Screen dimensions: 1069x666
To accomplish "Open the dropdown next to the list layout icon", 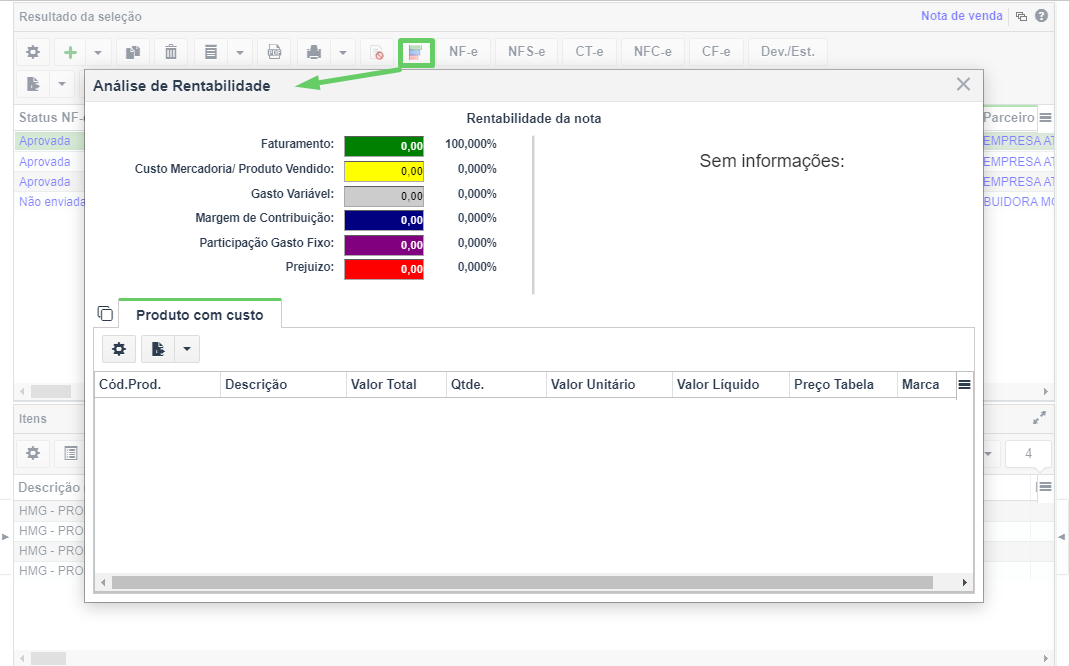I will coord(240,52).
